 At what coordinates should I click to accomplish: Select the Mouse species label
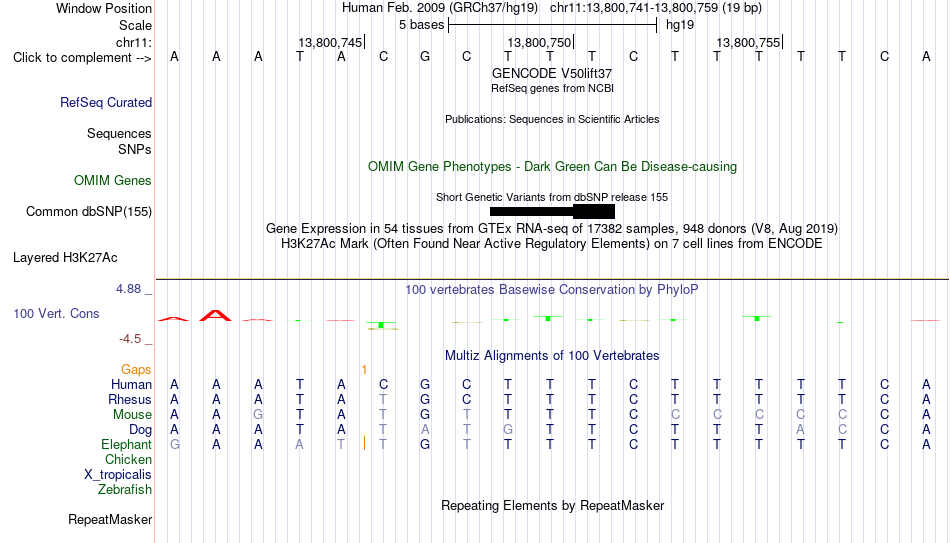tap(132, 415)
